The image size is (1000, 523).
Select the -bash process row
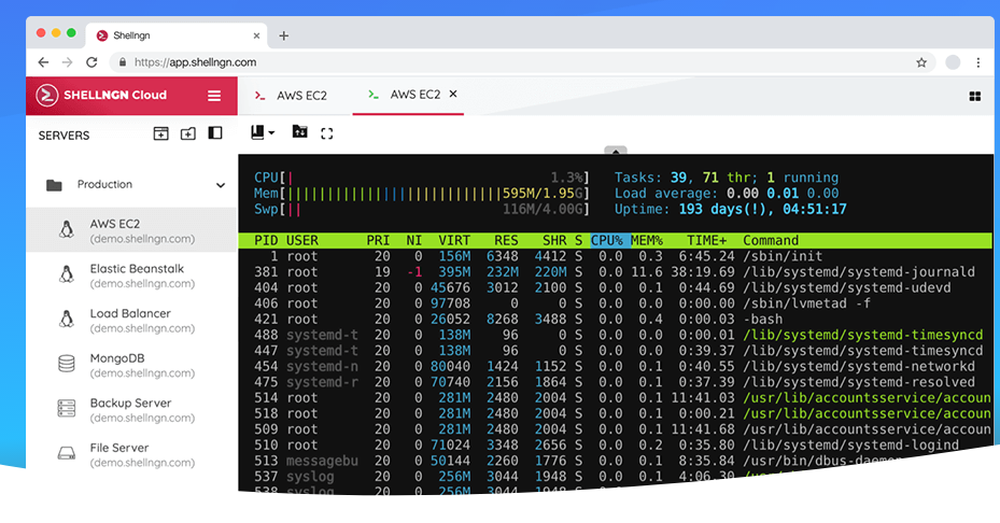615,319
